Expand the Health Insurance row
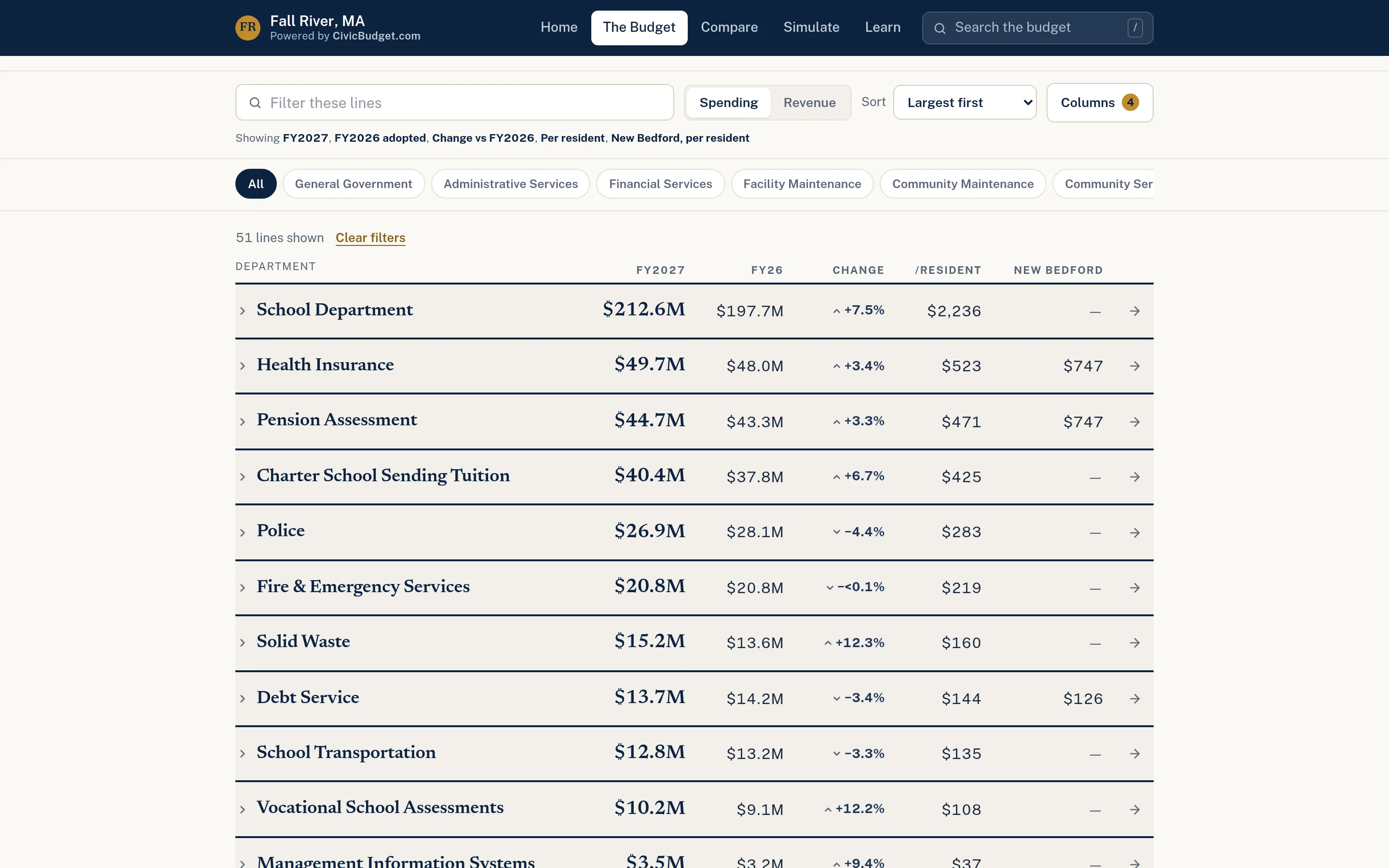This screenshot has width=1389, height=868. 242,366
